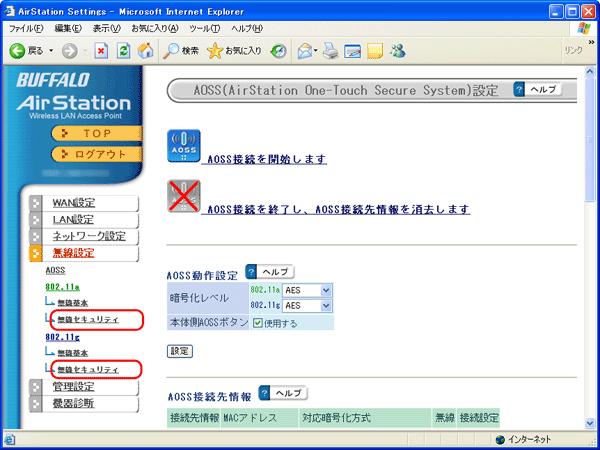The image size is (600, 450).
Task: Click the ログアウト button
Action: pyautogui.click(x=97, y=154)
